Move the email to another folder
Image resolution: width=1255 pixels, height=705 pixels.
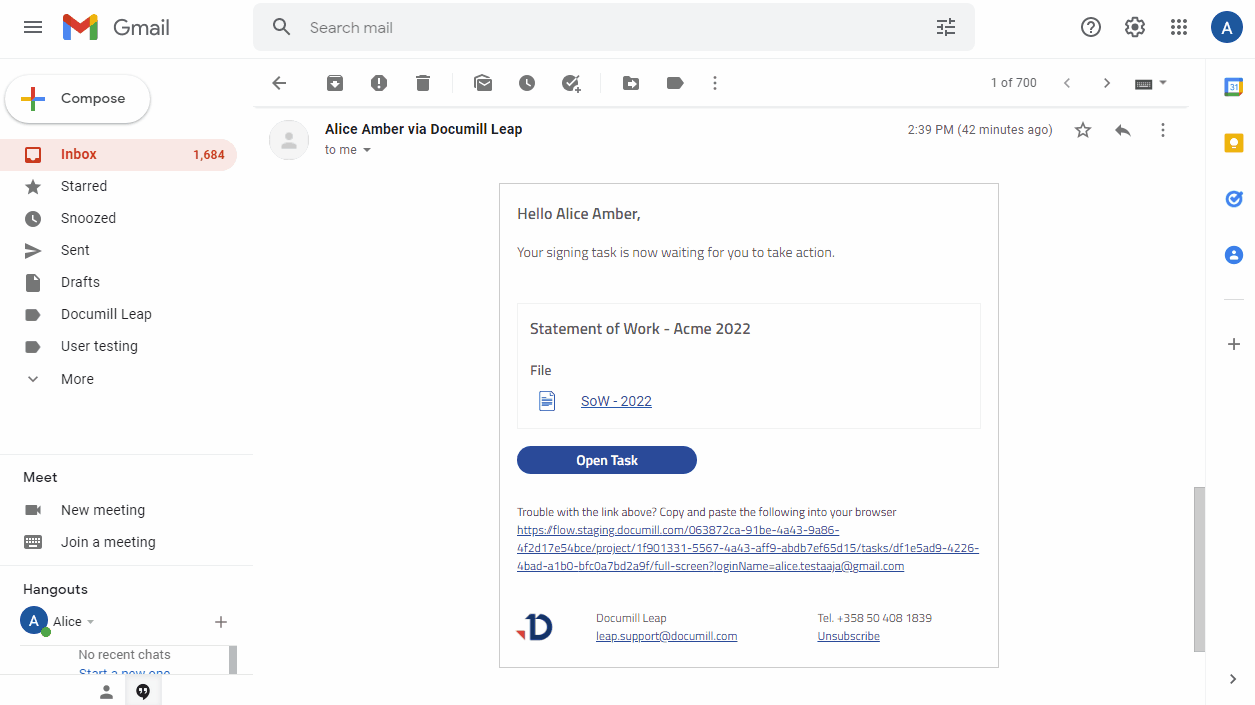[631, 83]
